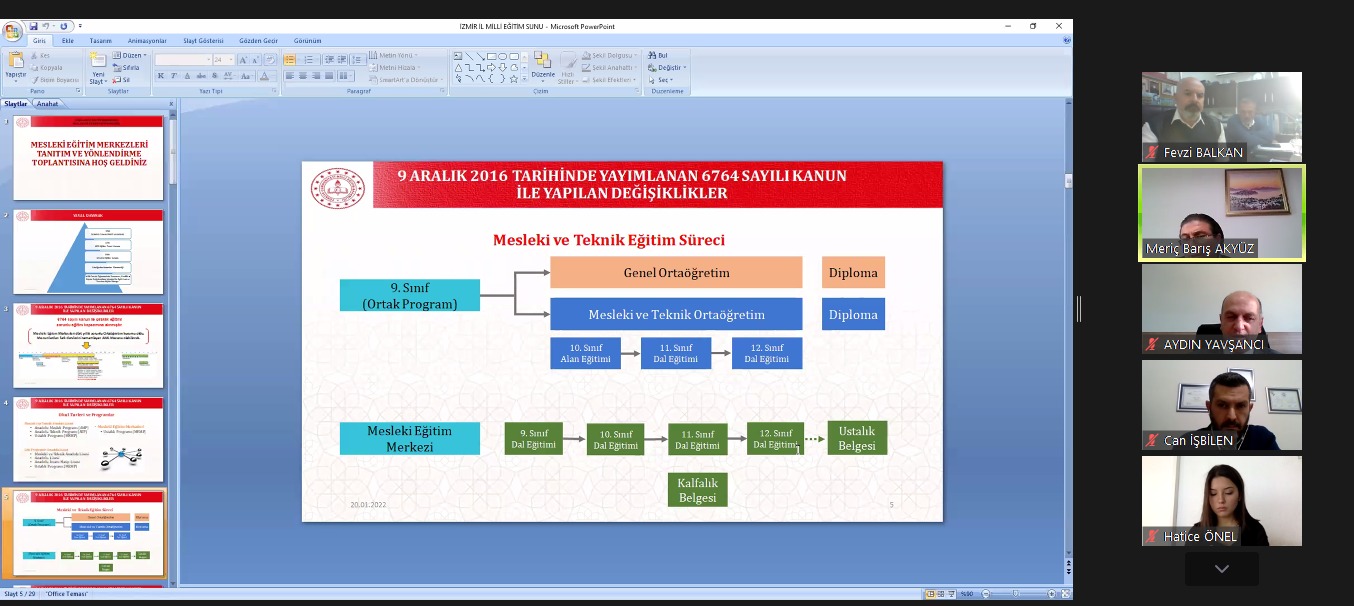This screenshot has width=1354, height=606.
Task: Switch to the Anahat outline tab
Action: [x=48, y=104]
